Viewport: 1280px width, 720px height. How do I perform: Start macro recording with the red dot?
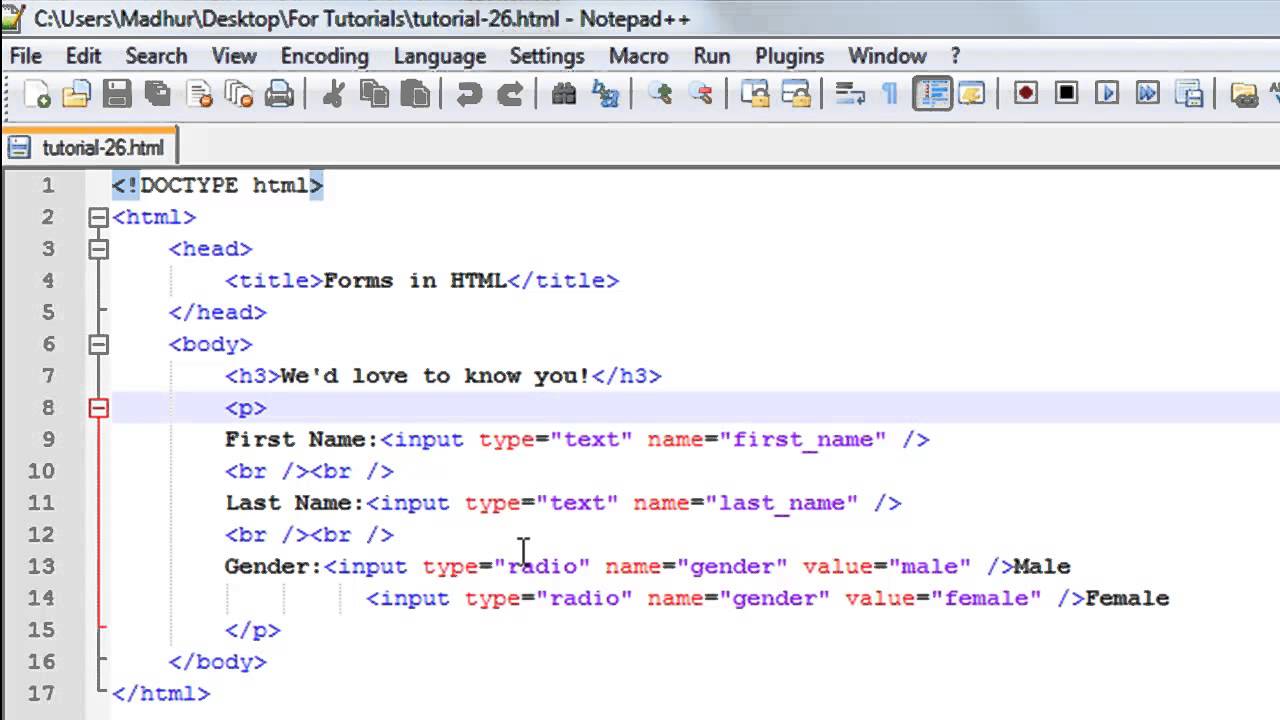coord(1025,94)
